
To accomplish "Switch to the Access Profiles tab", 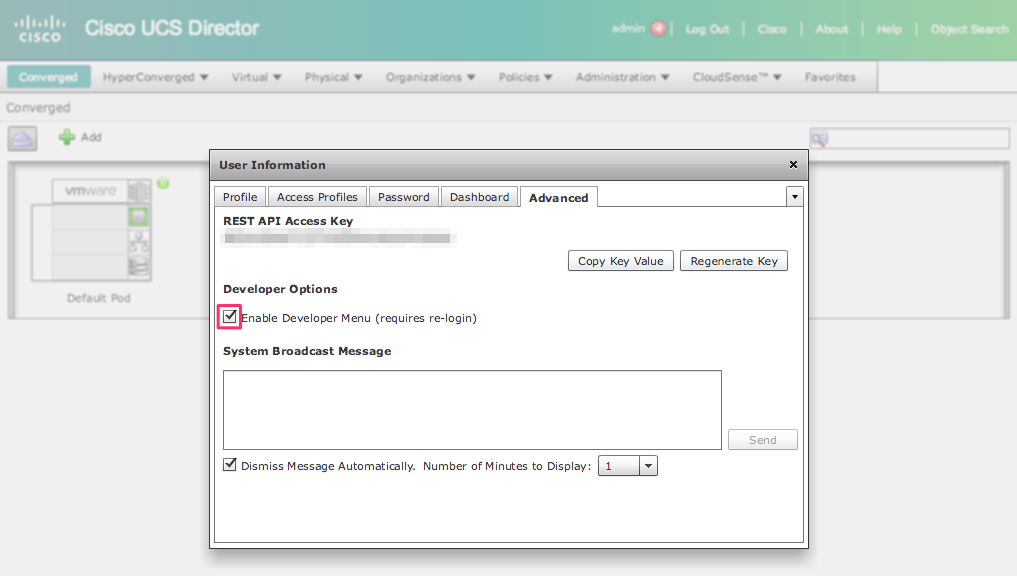I will pos(317,197).
